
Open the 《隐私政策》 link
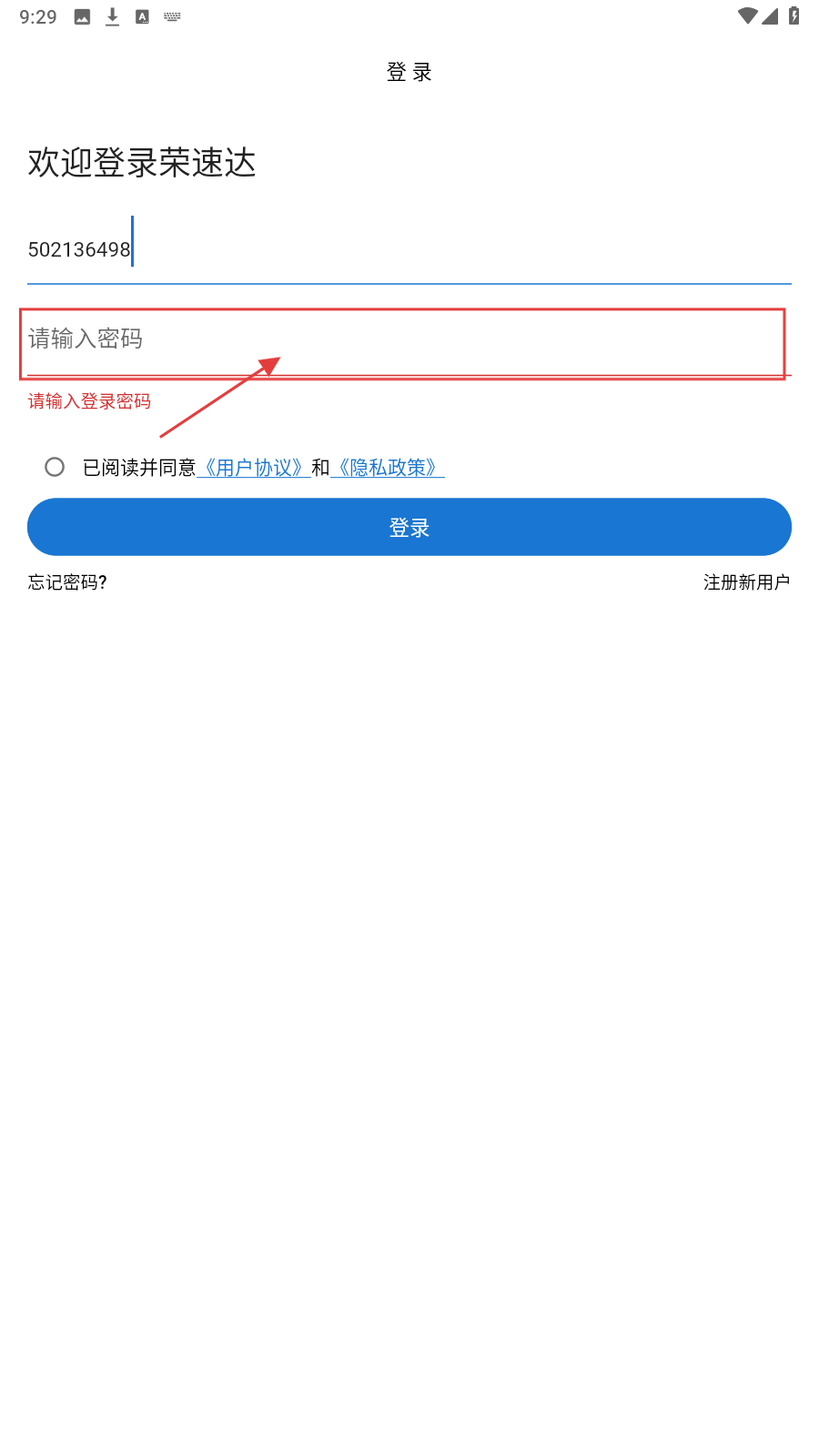pos(388,468)
